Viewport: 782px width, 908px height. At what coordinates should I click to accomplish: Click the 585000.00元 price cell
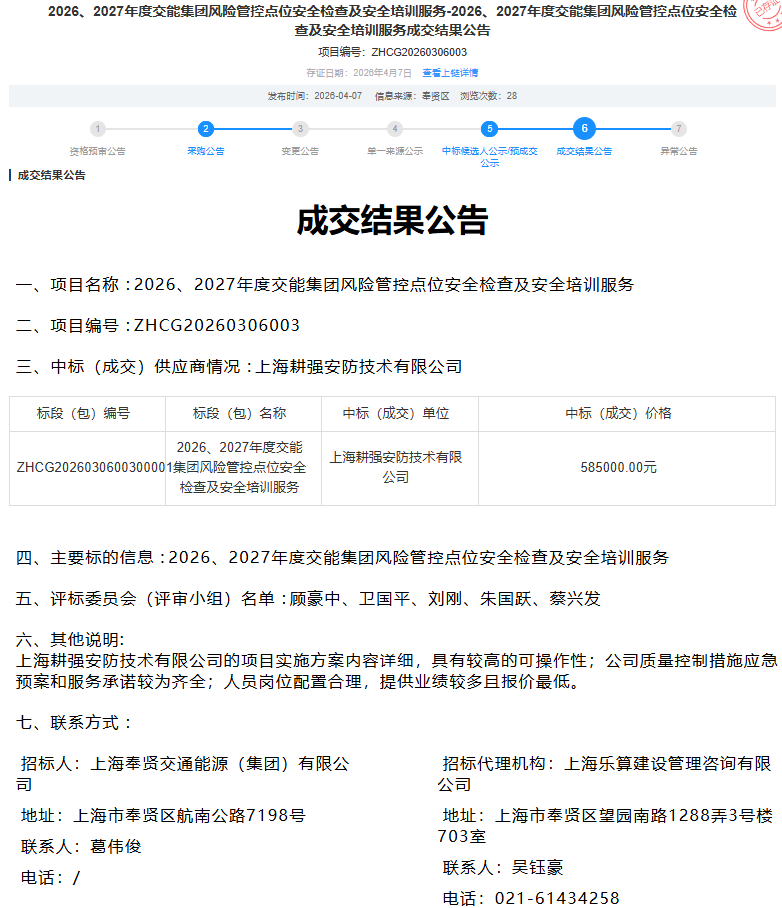618,467
